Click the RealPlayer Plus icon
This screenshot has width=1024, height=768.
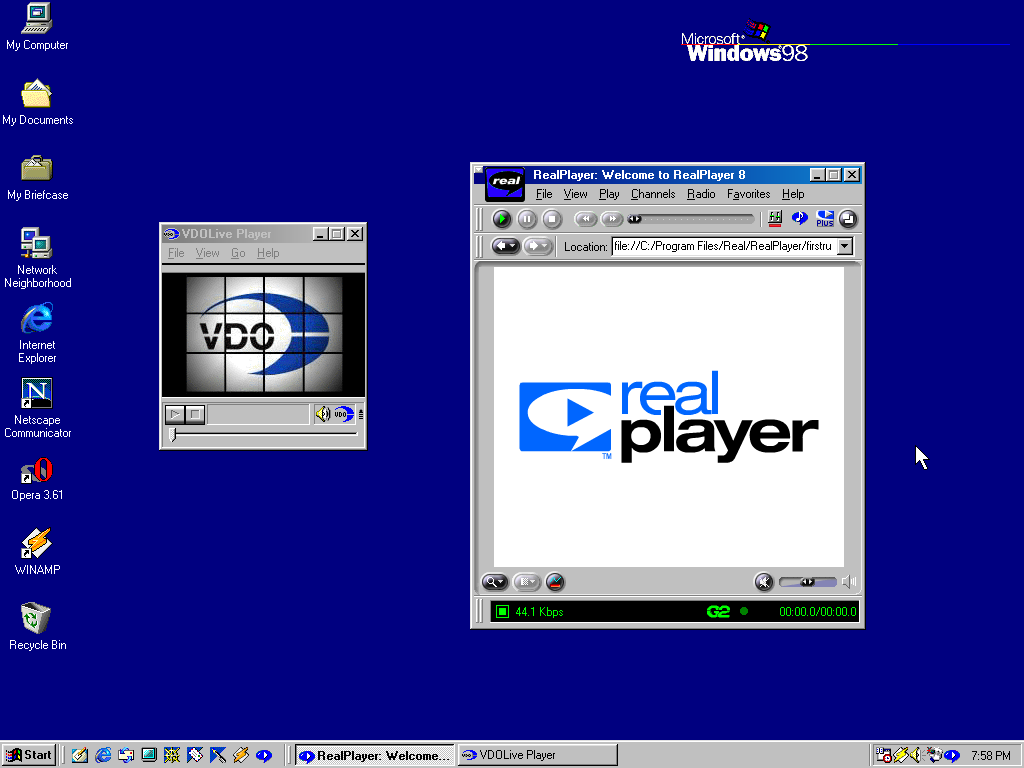[x=825, y=218]
